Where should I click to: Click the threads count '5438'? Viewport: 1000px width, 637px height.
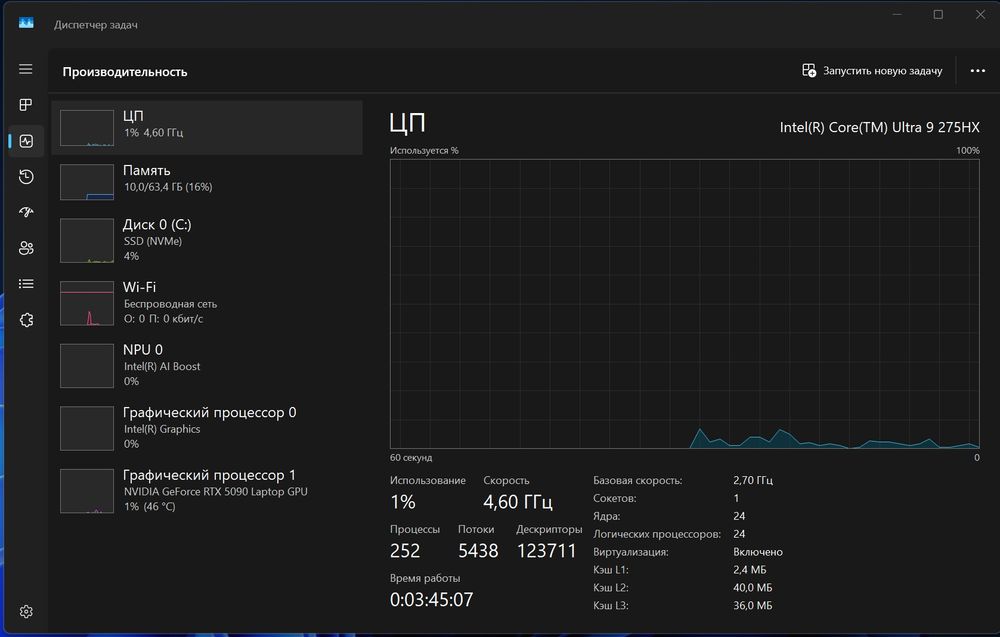coord(478,551)
